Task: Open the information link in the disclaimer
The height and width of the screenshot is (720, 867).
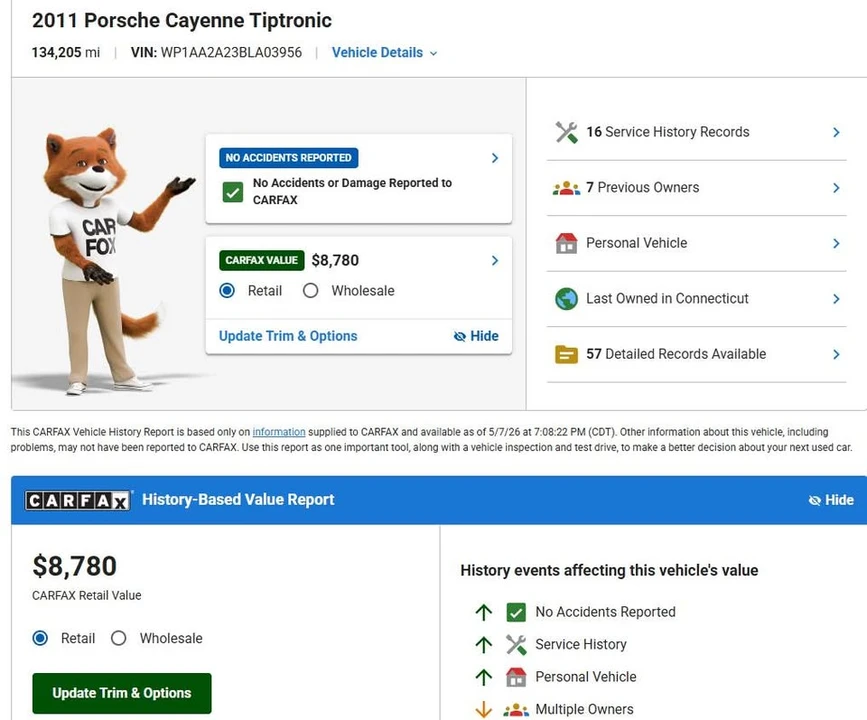Action: [x=279, y=432]
